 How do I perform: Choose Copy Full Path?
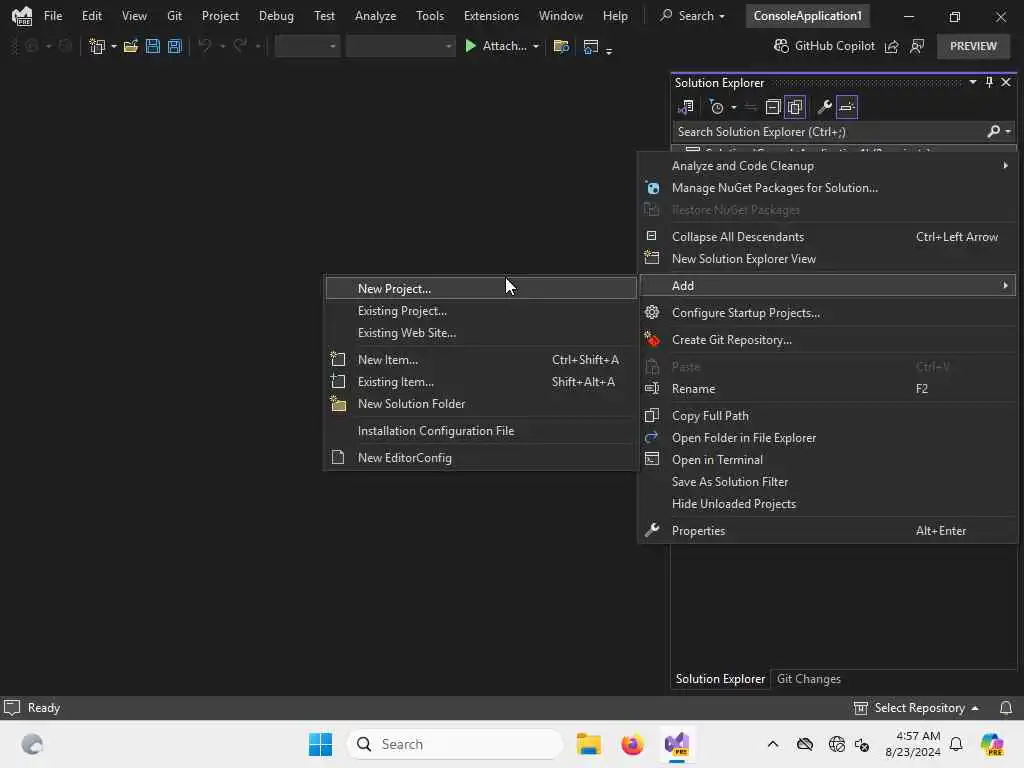[x=827, y=416]
